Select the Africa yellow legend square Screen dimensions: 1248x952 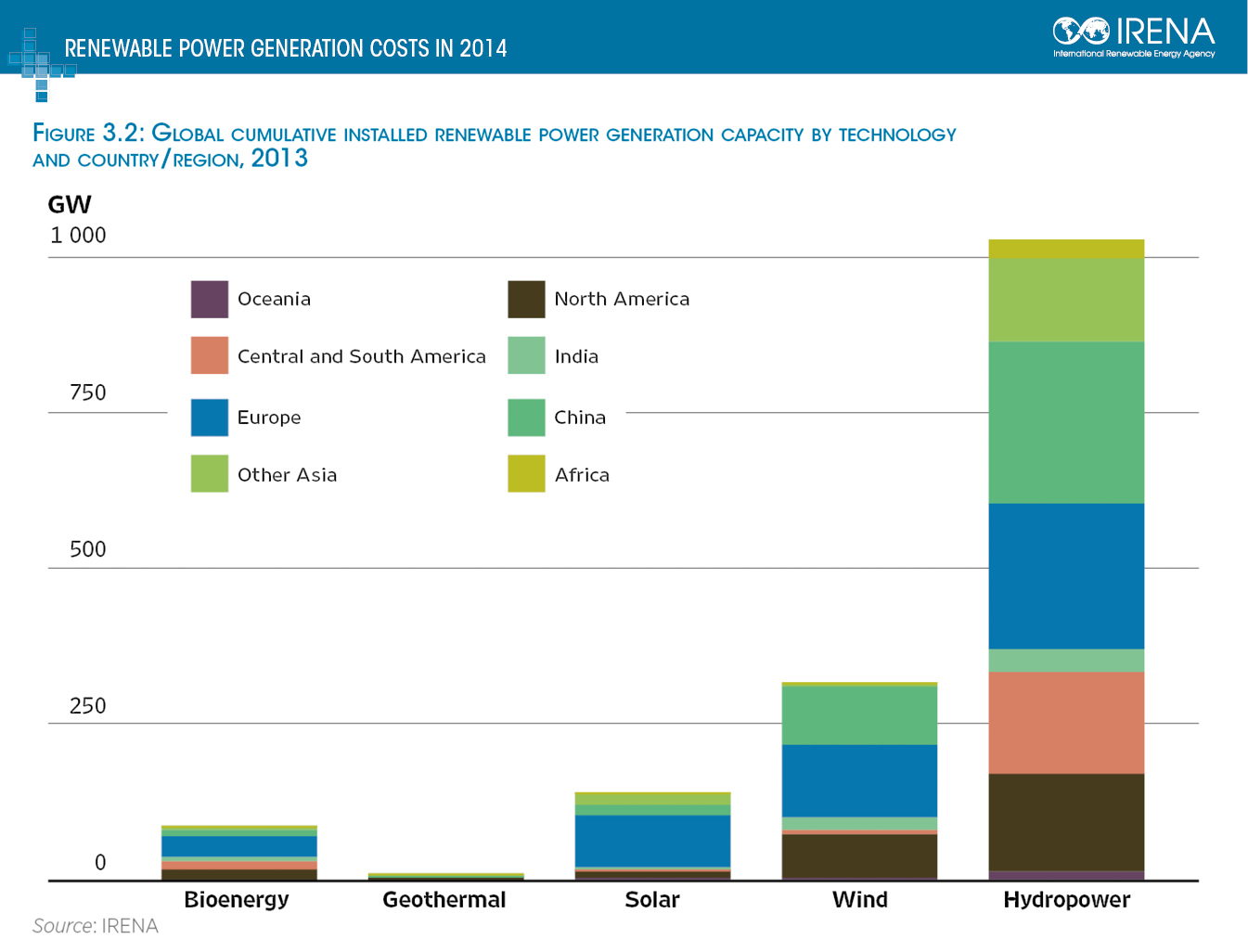(x=525, y=474)
